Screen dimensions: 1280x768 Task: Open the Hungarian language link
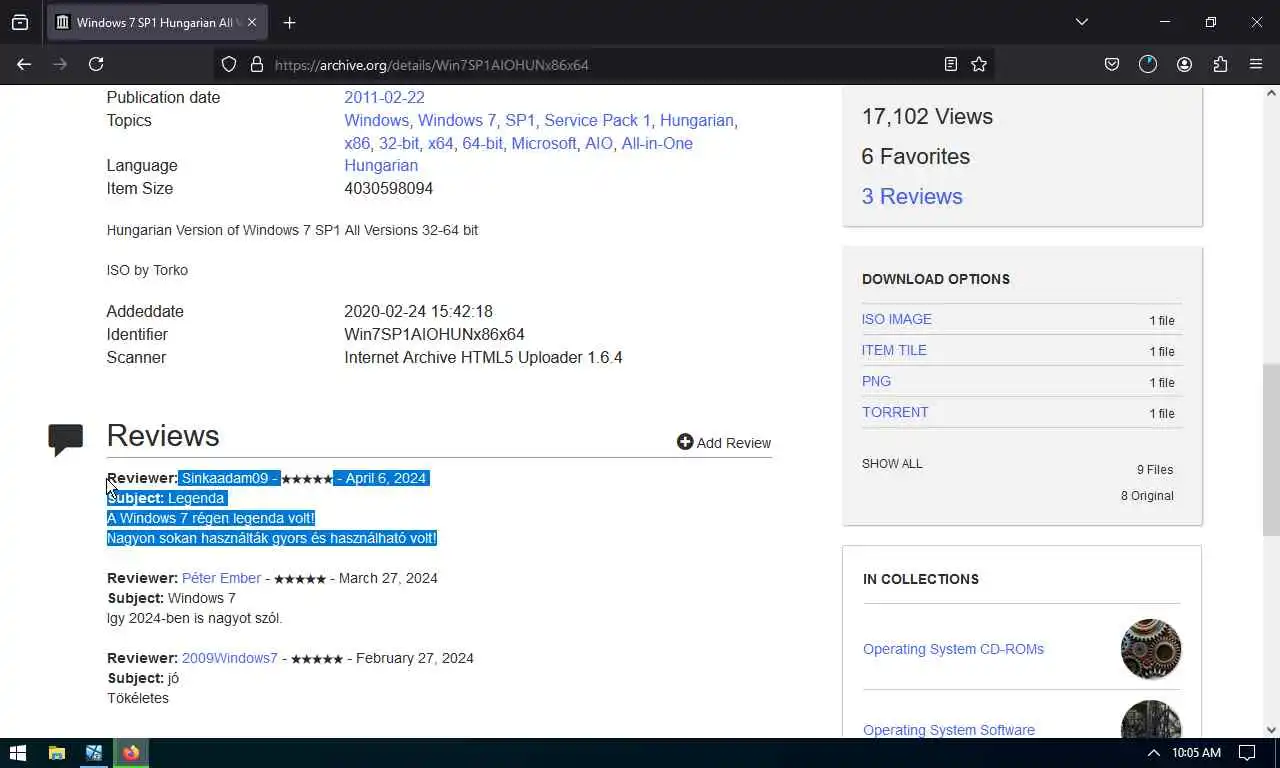381,165
